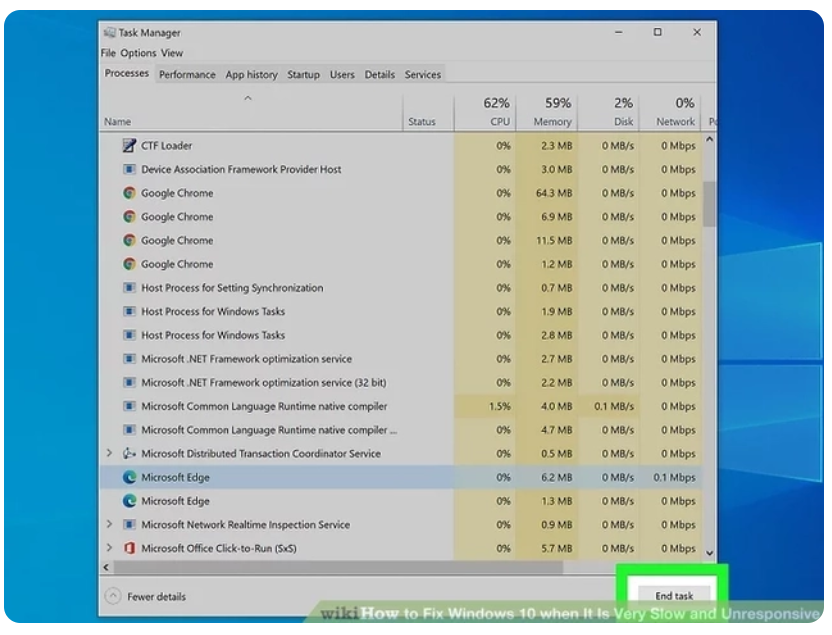Viewport: 832px width, 635px height.
Task: Click the Runtime native compiler icon using 4.7 MB
Action: (129, 430)
